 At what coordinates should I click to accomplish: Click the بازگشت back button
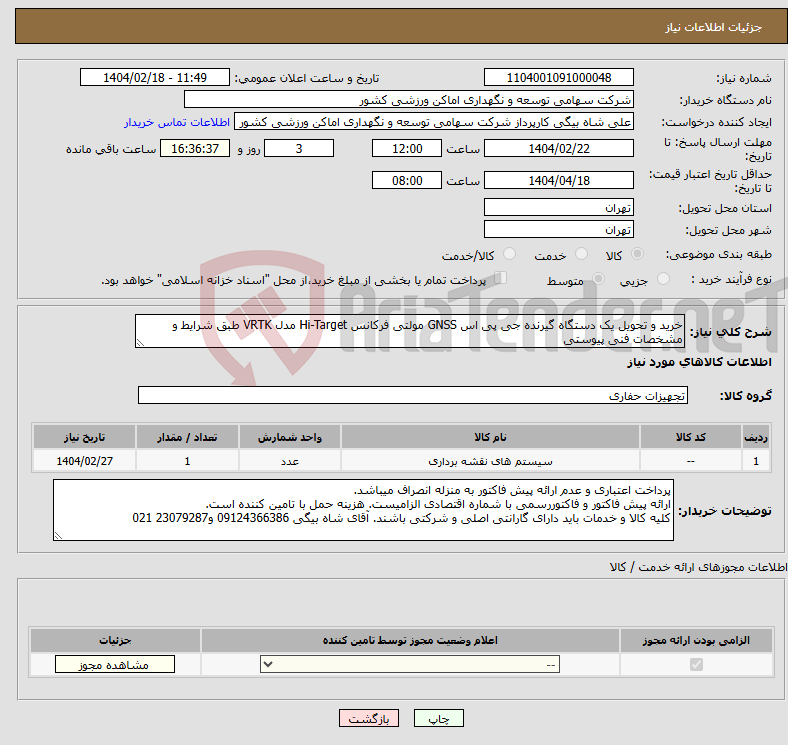369,718
